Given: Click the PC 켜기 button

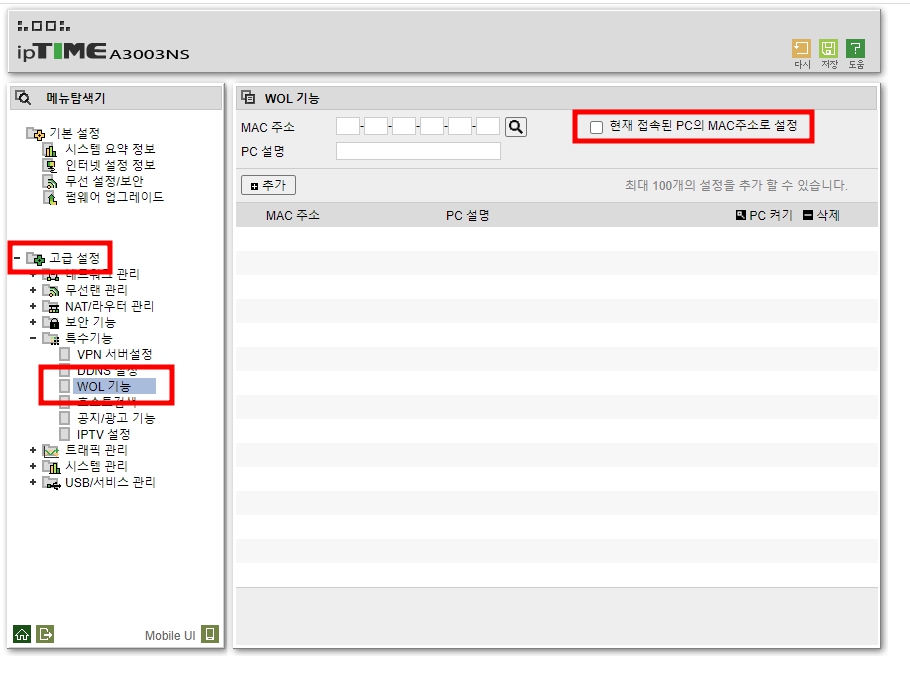Looking at the screenshot, I should 764,215.
